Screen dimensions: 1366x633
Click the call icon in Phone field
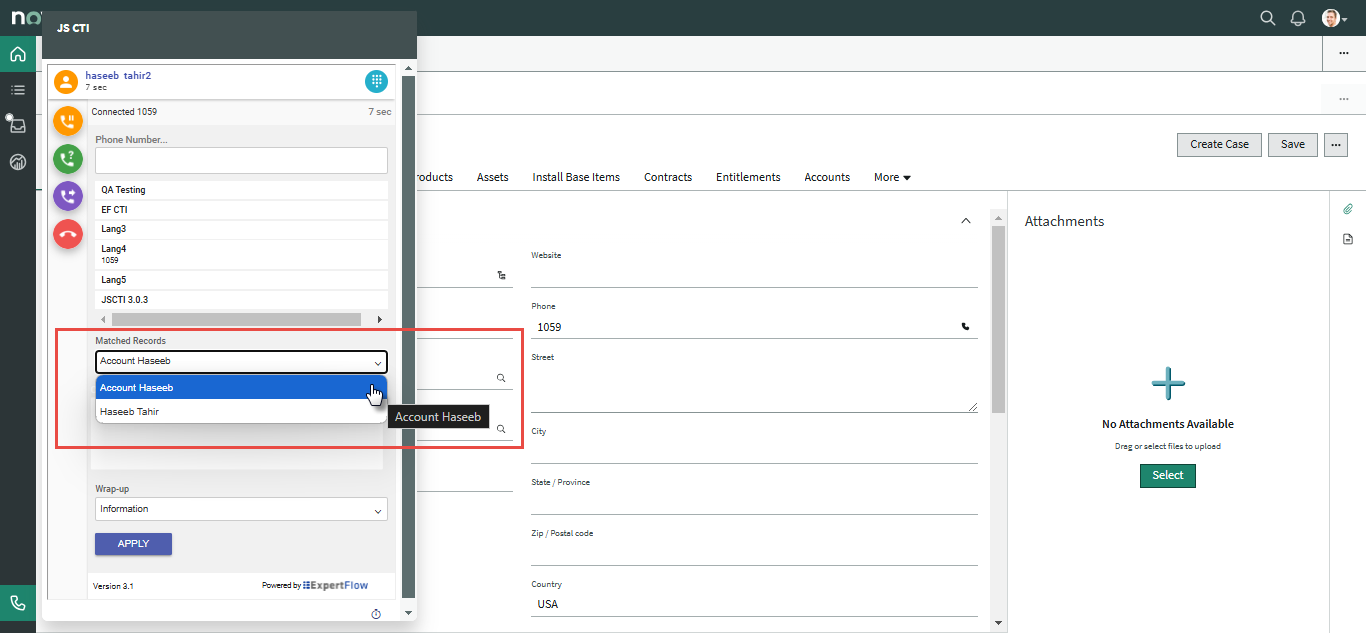coord(965,326)
